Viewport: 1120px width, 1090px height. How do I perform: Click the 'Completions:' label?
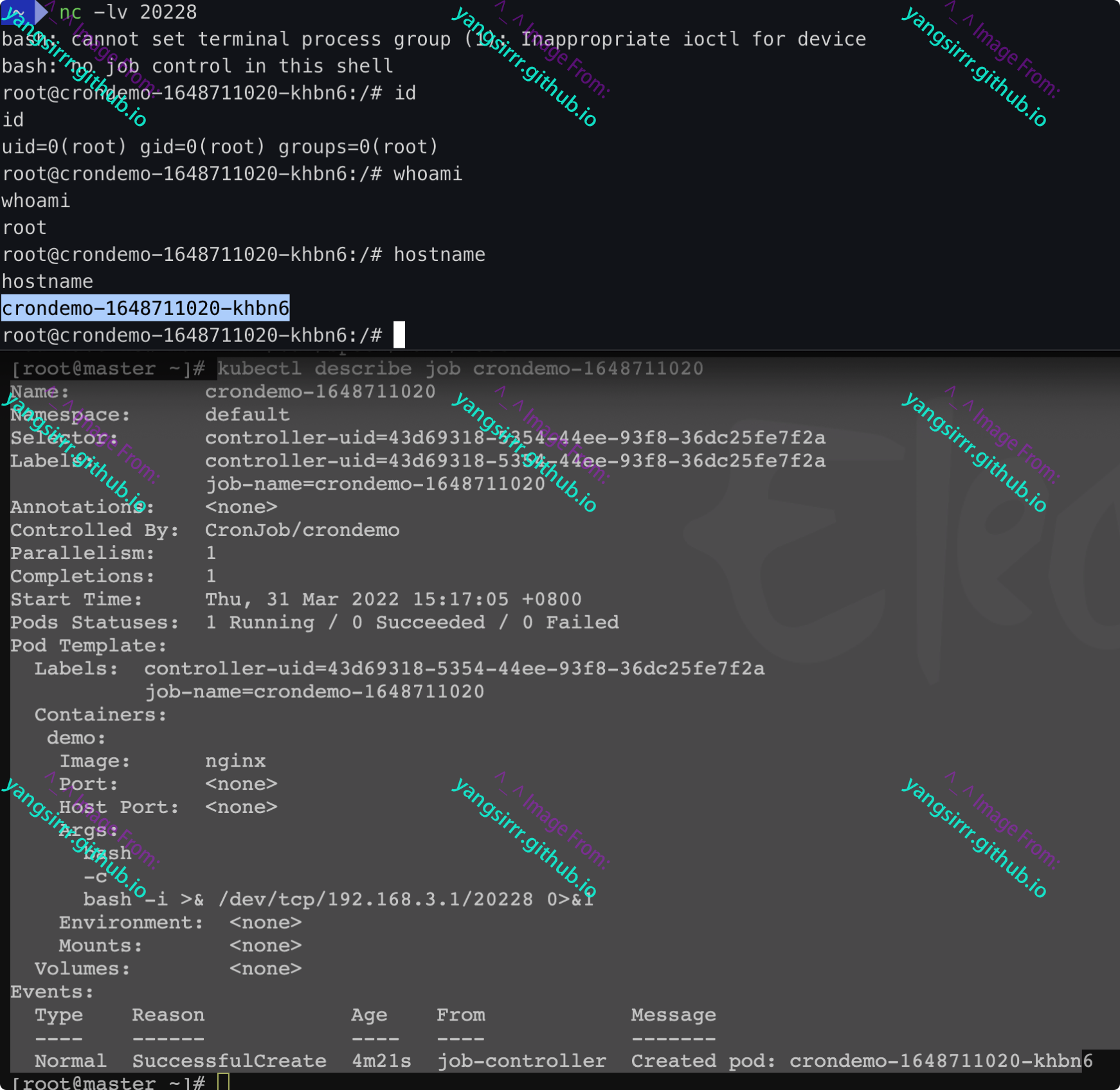click(x=82, y=576)
